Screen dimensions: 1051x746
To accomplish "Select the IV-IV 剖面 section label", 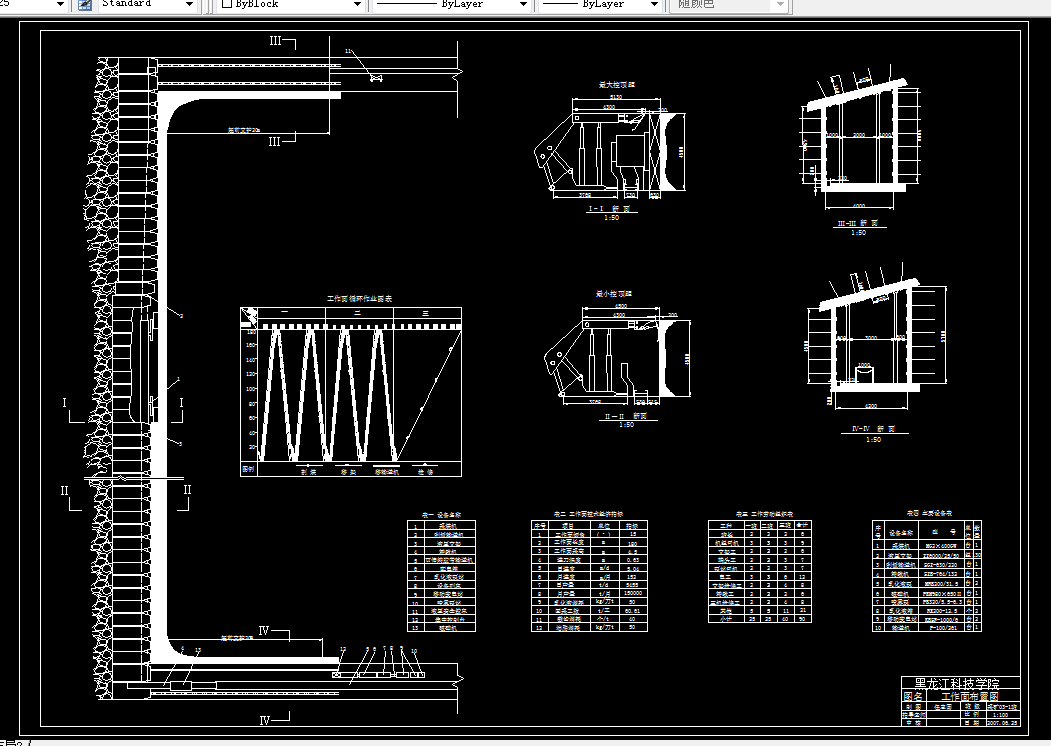I will (873, 429).
